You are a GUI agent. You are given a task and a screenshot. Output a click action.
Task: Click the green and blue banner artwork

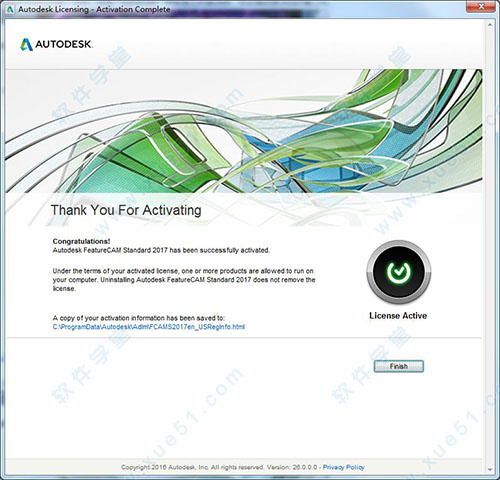click(x=244, y=131)
